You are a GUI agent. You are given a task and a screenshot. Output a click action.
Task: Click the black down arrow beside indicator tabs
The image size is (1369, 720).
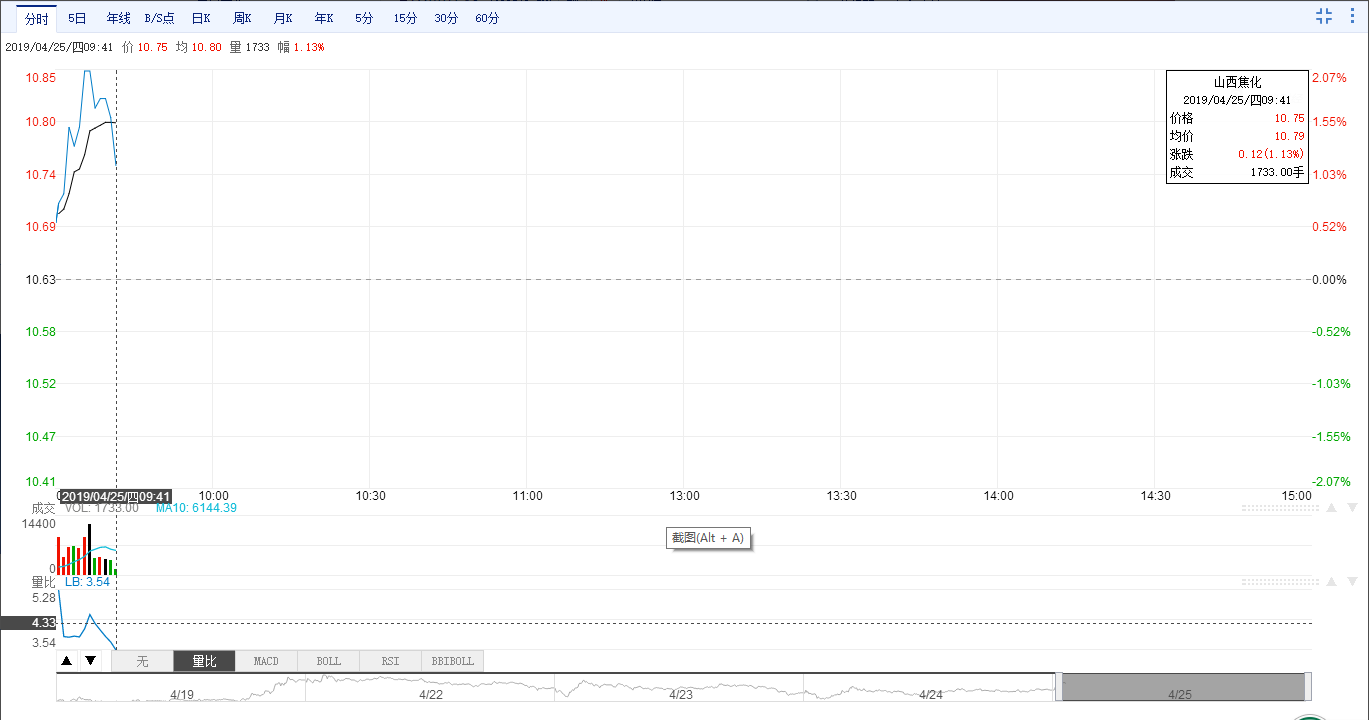tap(90, 661)
